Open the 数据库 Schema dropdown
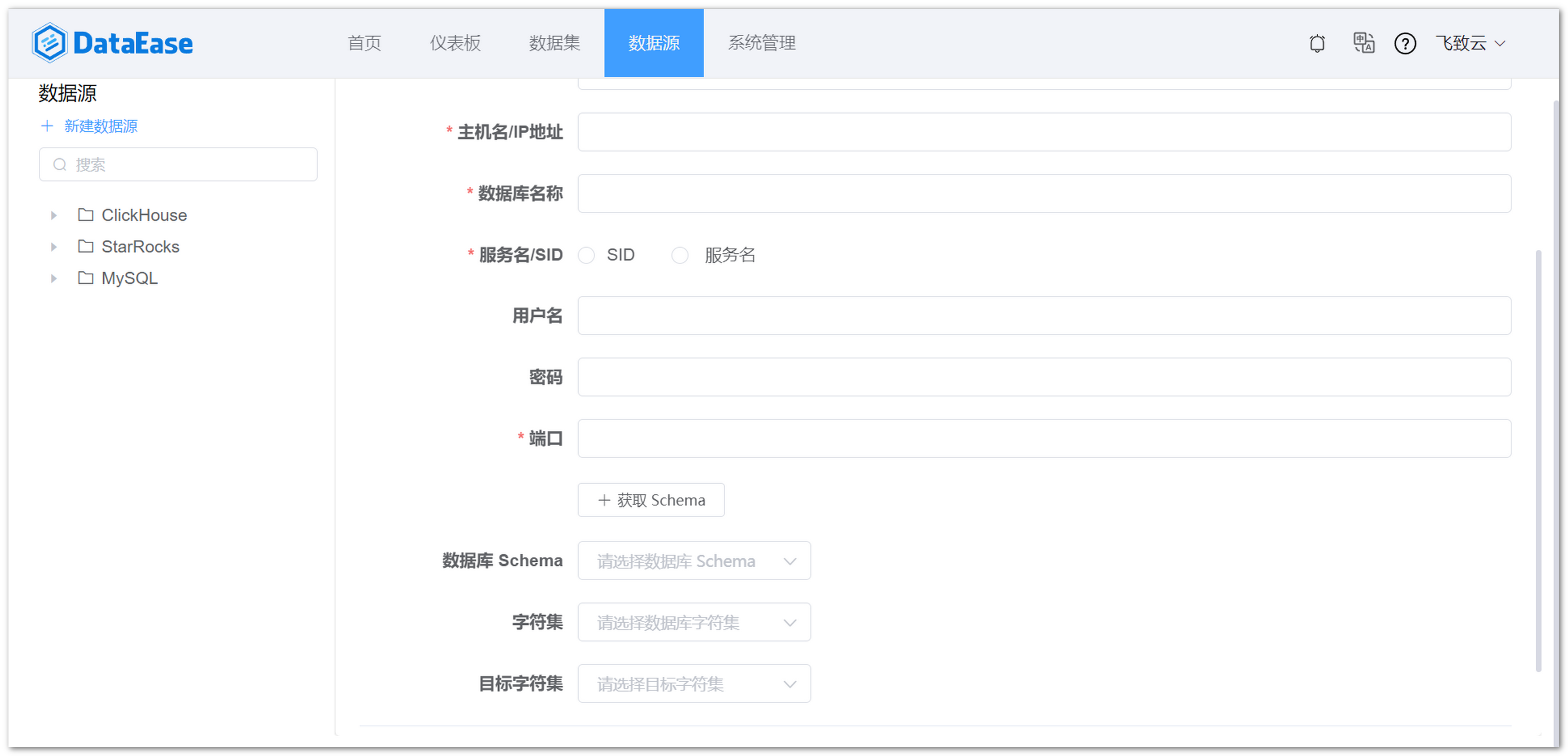This screenshot has height=756, width=1568. 694,560
